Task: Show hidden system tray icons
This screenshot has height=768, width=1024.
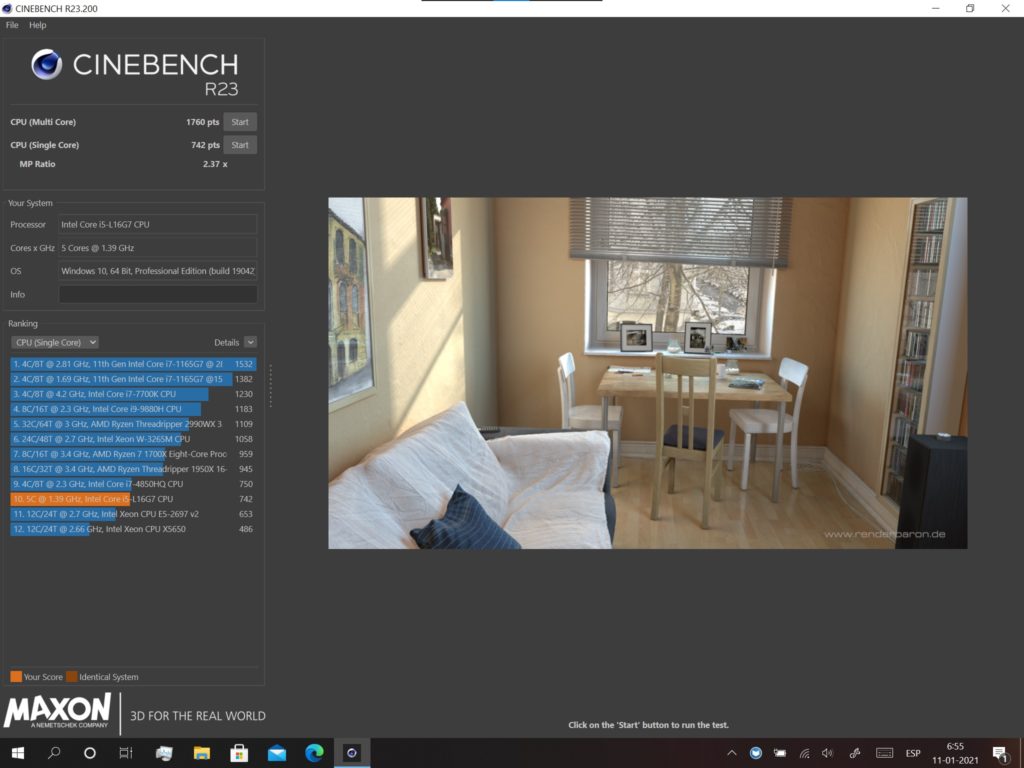Action: point(731,753)
